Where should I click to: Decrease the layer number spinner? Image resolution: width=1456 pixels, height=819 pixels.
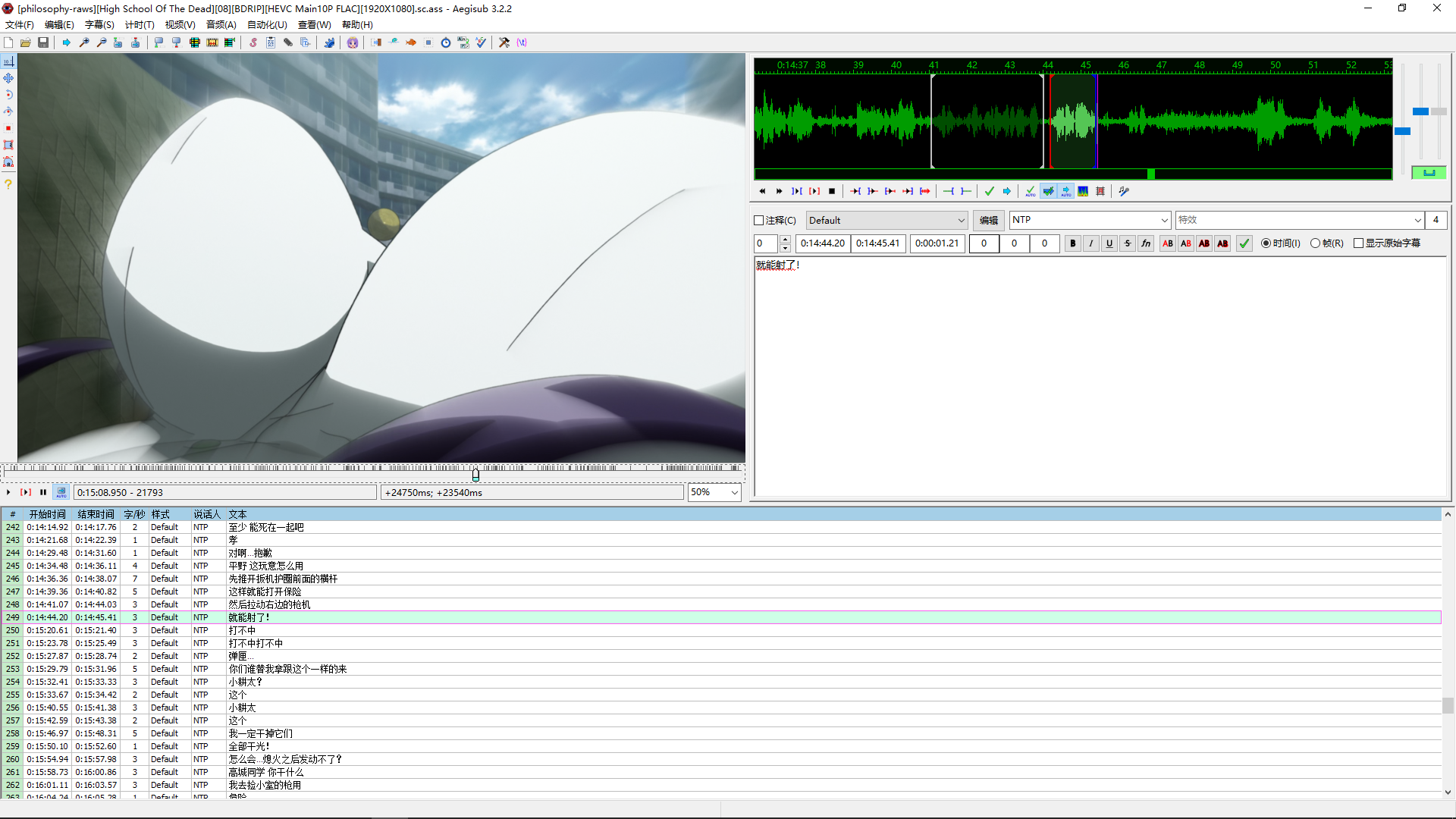point(785,248)
